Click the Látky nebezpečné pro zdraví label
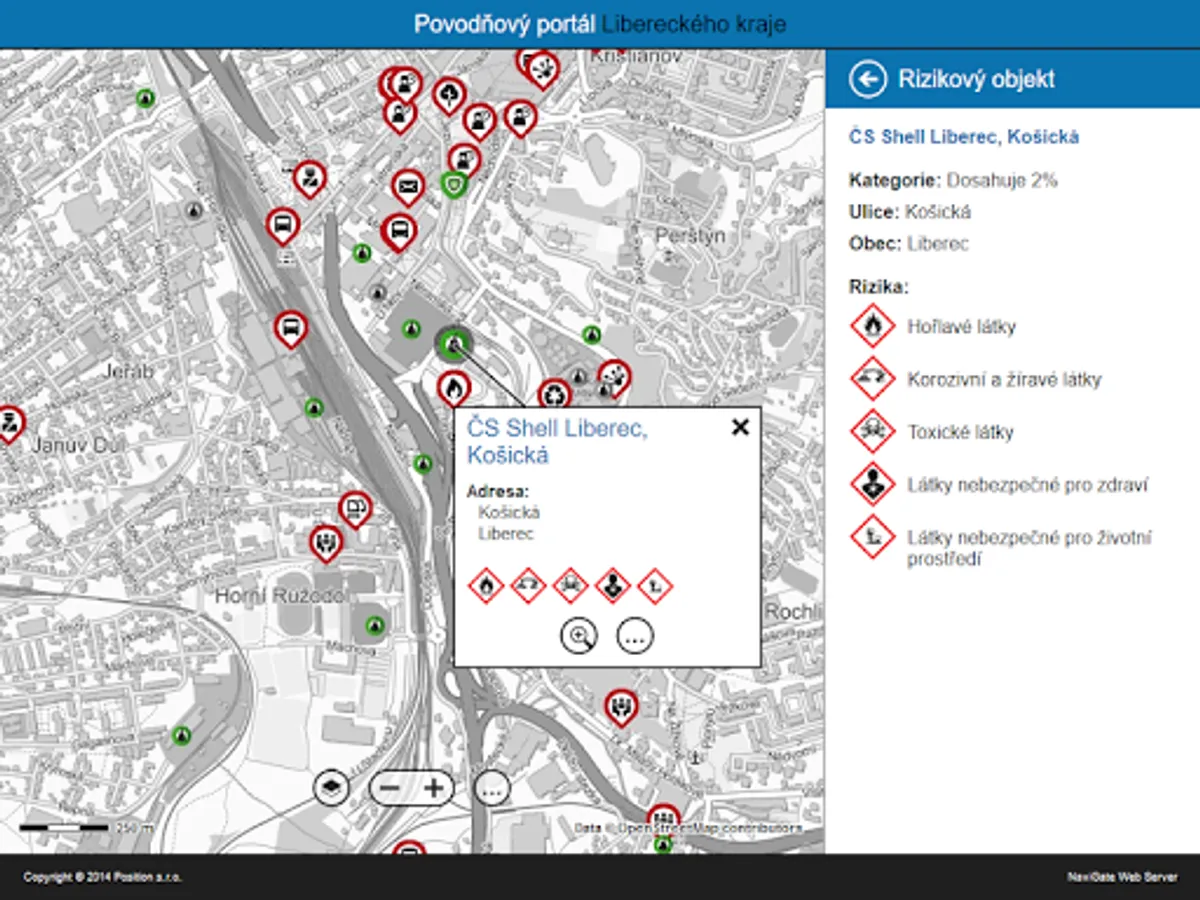The height and width of the screenshot is (900, 1200). tap(1027, 485)
